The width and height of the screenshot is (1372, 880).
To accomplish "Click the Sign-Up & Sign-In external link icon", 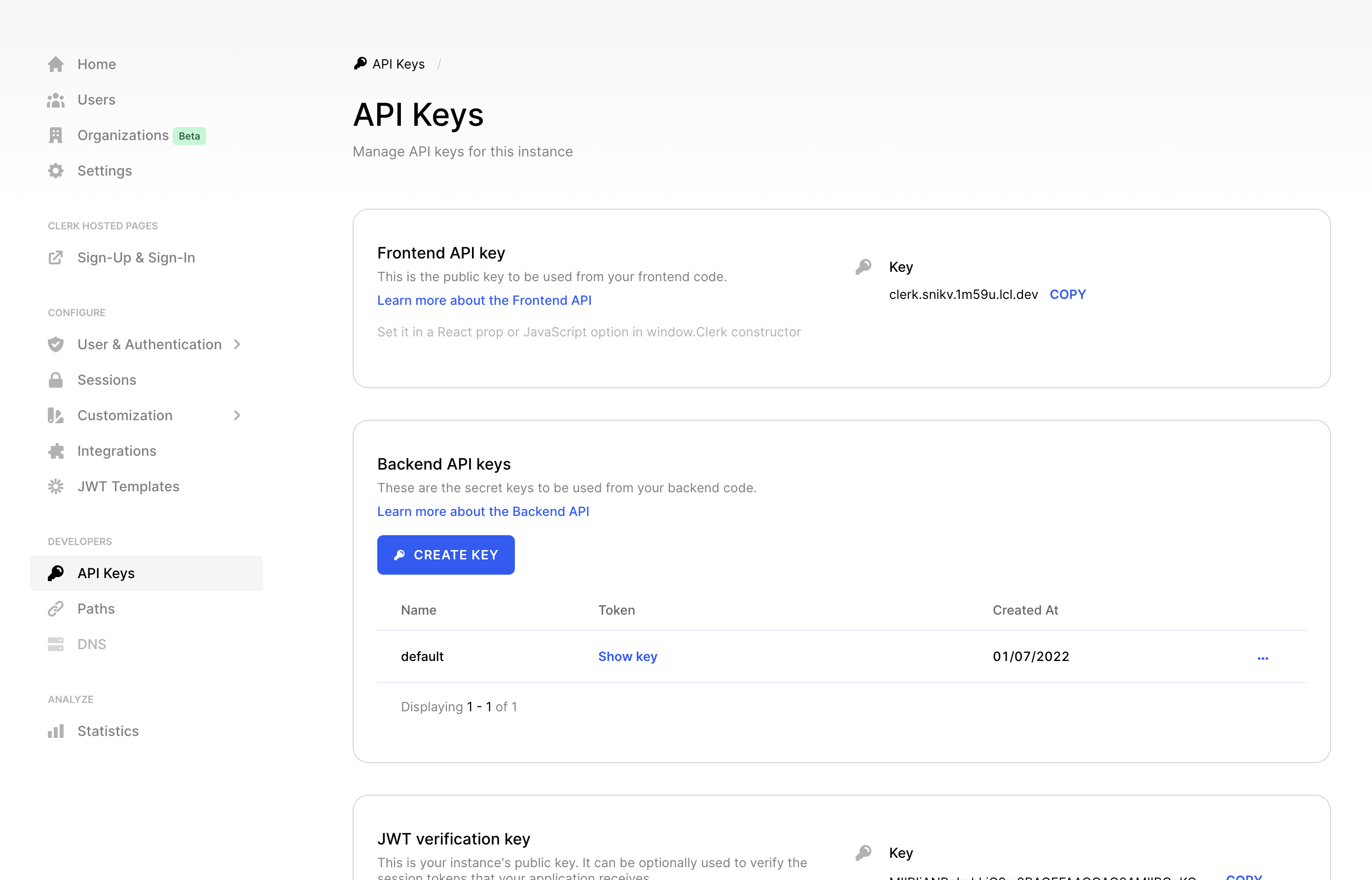I will pos(55,257).
